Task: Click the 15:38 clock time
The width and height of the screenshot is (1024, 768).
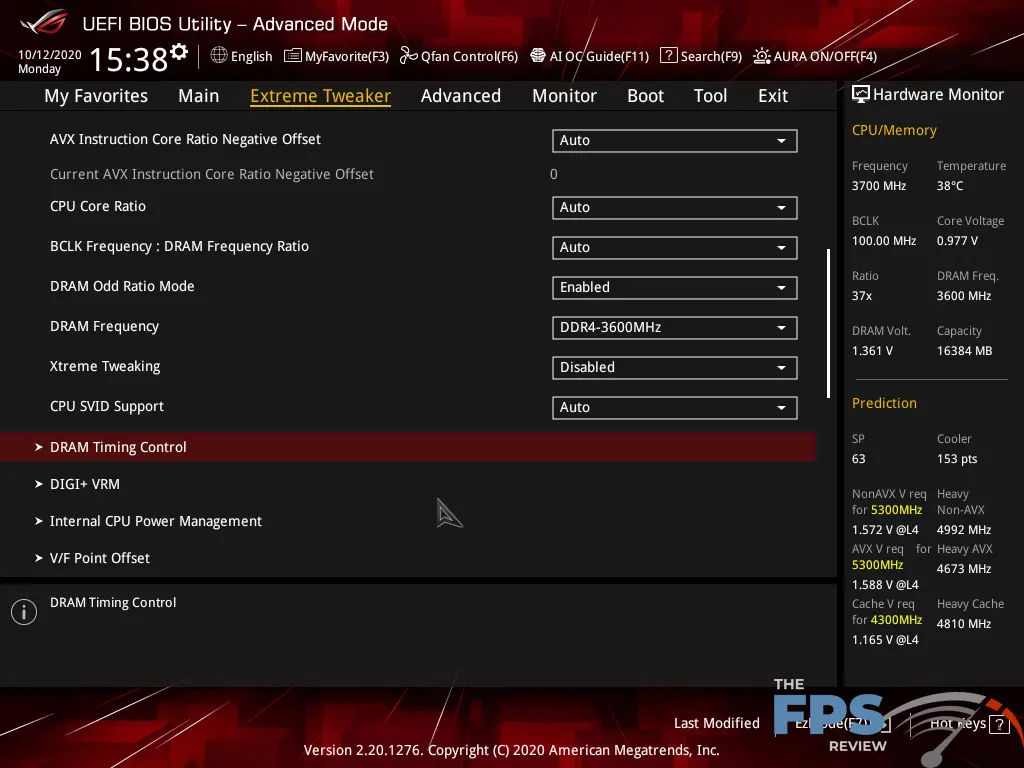Action: pos(129,59)
